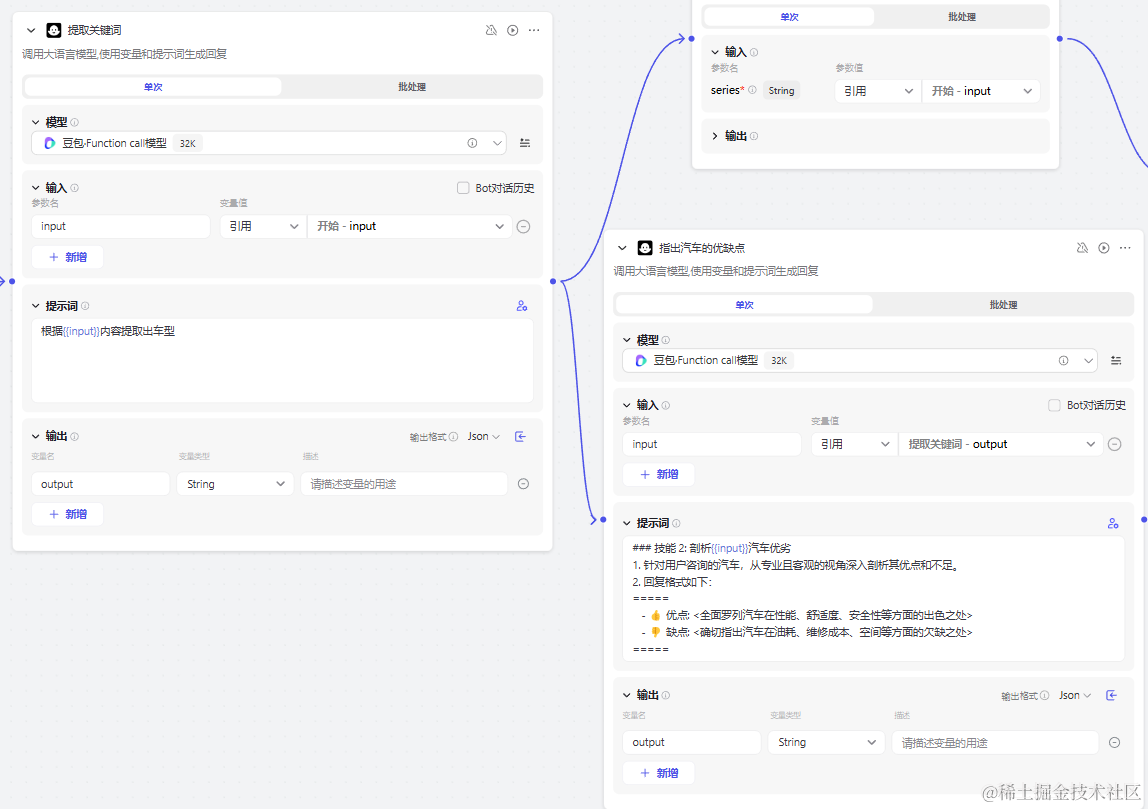Screen dimensions: 1148x809
Task: Enable Bot对话历史 checkbox in 提取关键词 node
Action: click(x=463, y=188)
